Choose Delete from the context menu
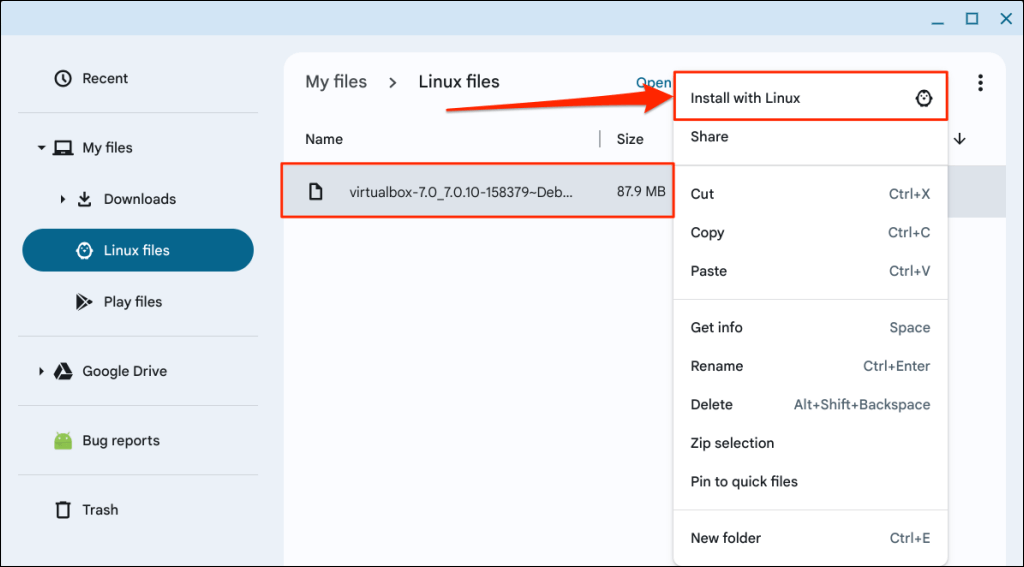1024x567 pixels. [x=810, y=404]
